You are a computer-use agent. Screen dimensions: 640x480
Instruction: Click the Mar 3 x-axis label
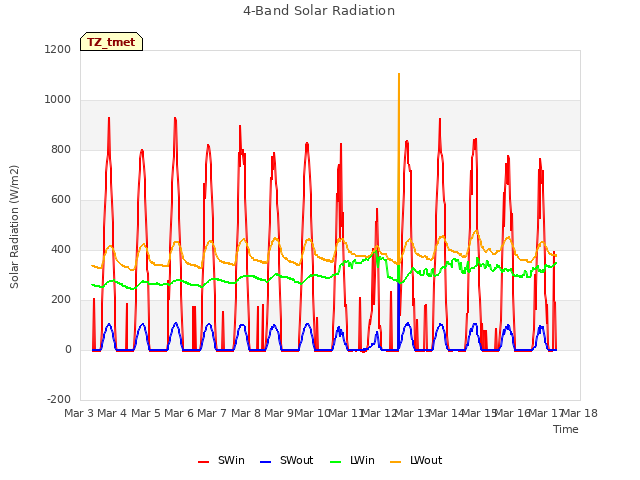[x=79, y=413]
